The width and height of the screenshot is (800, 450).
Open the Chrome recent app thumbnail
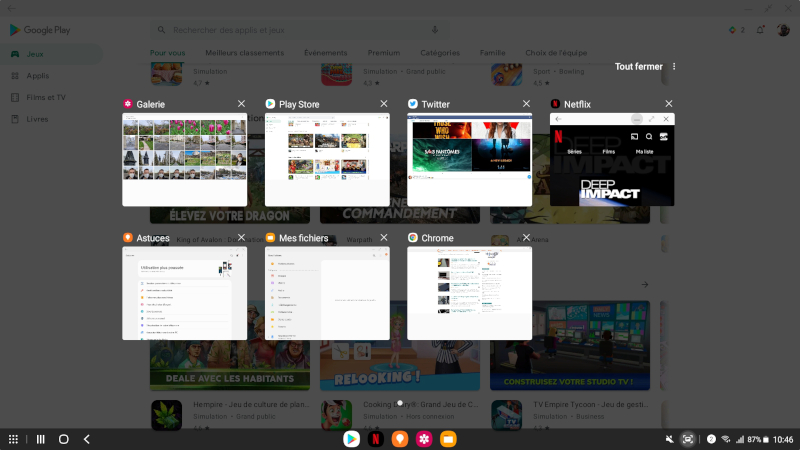coord(469,293)
